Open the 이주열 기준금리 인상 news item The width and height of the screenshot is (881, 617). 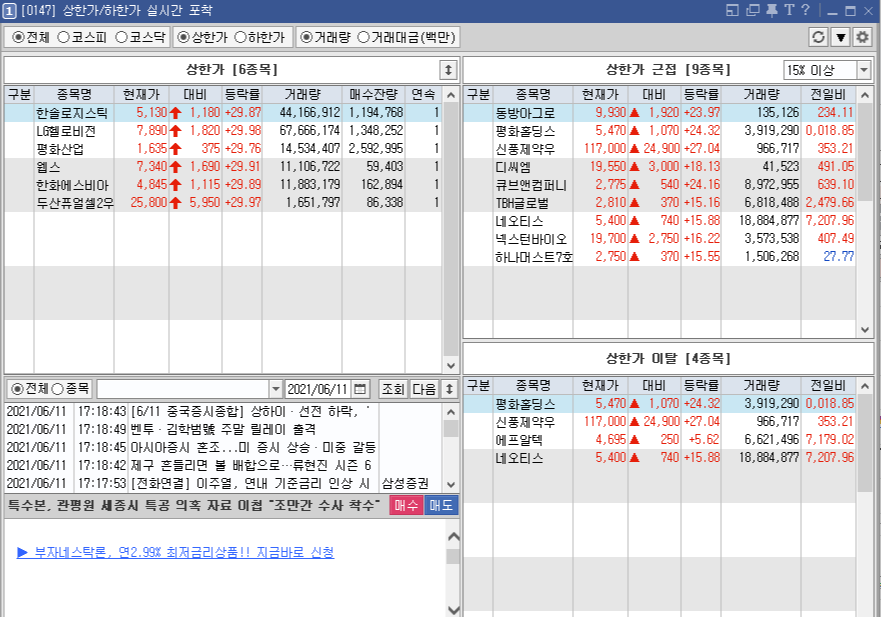pos(224,483)
